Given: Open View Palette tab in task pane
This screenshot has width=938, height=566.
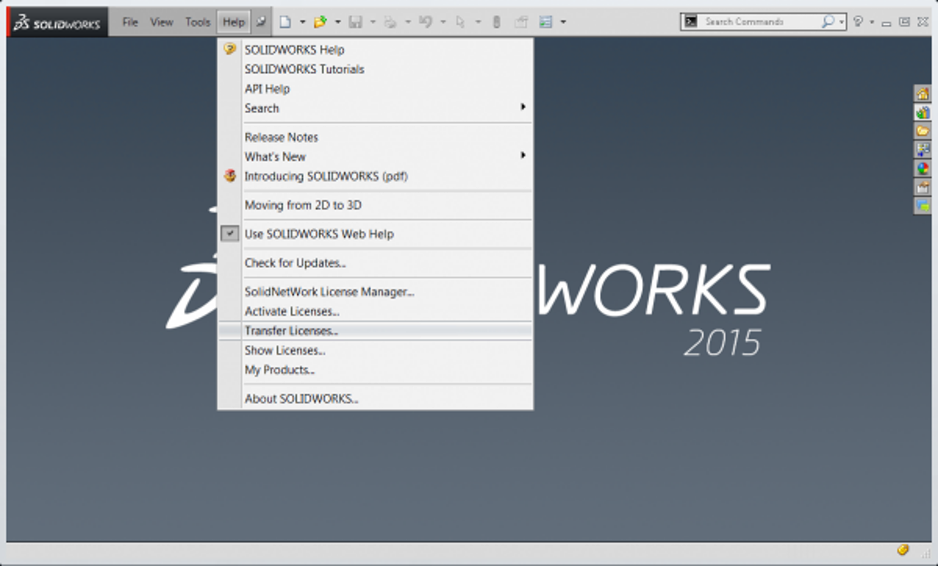Looking at the screenshot, I should (x=922, y=150).
